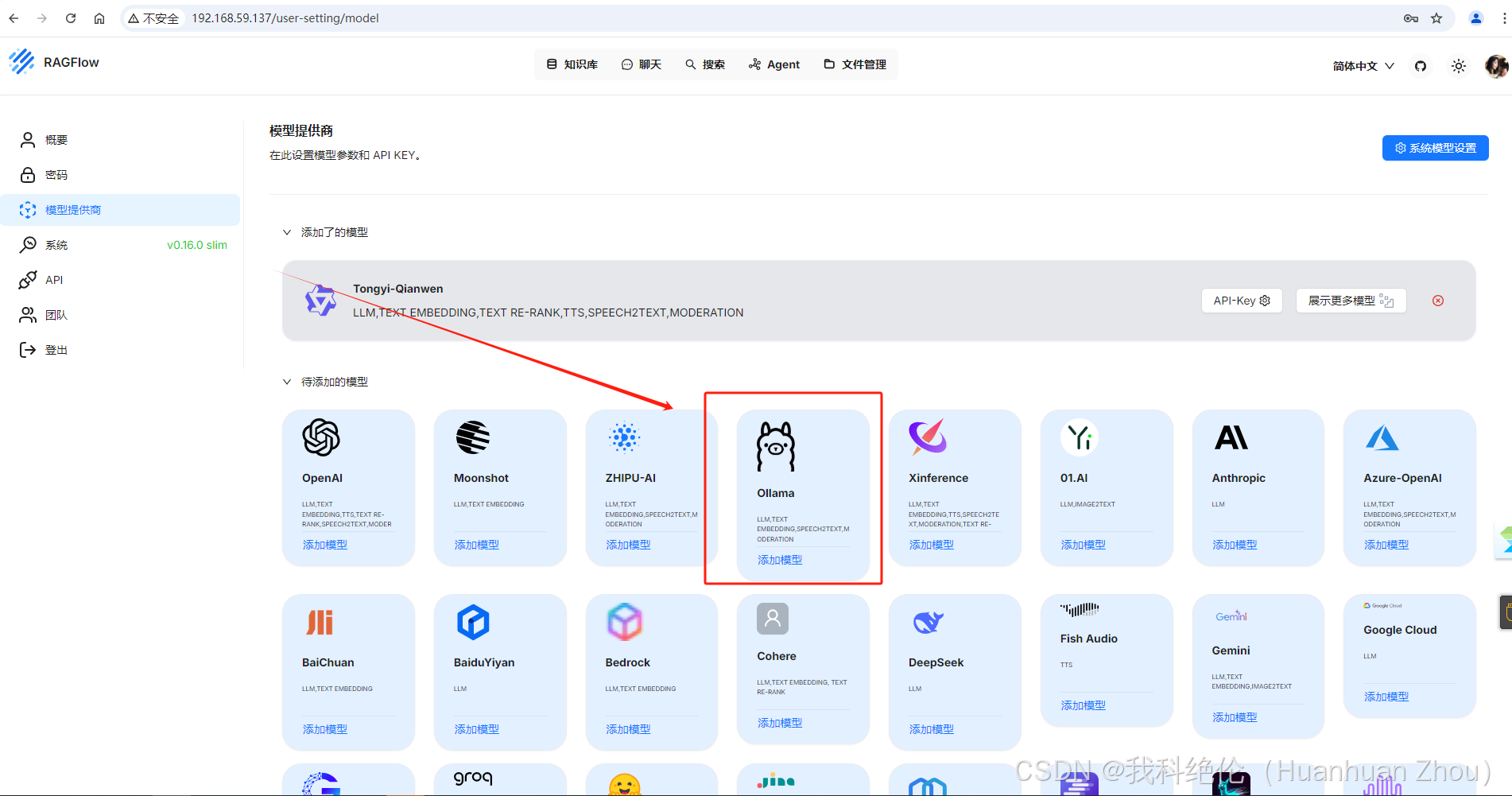Bookmark this page with the star icon
This screenshot has height=796, width=1512.
pyautogui.click(x=1436, y=18)
